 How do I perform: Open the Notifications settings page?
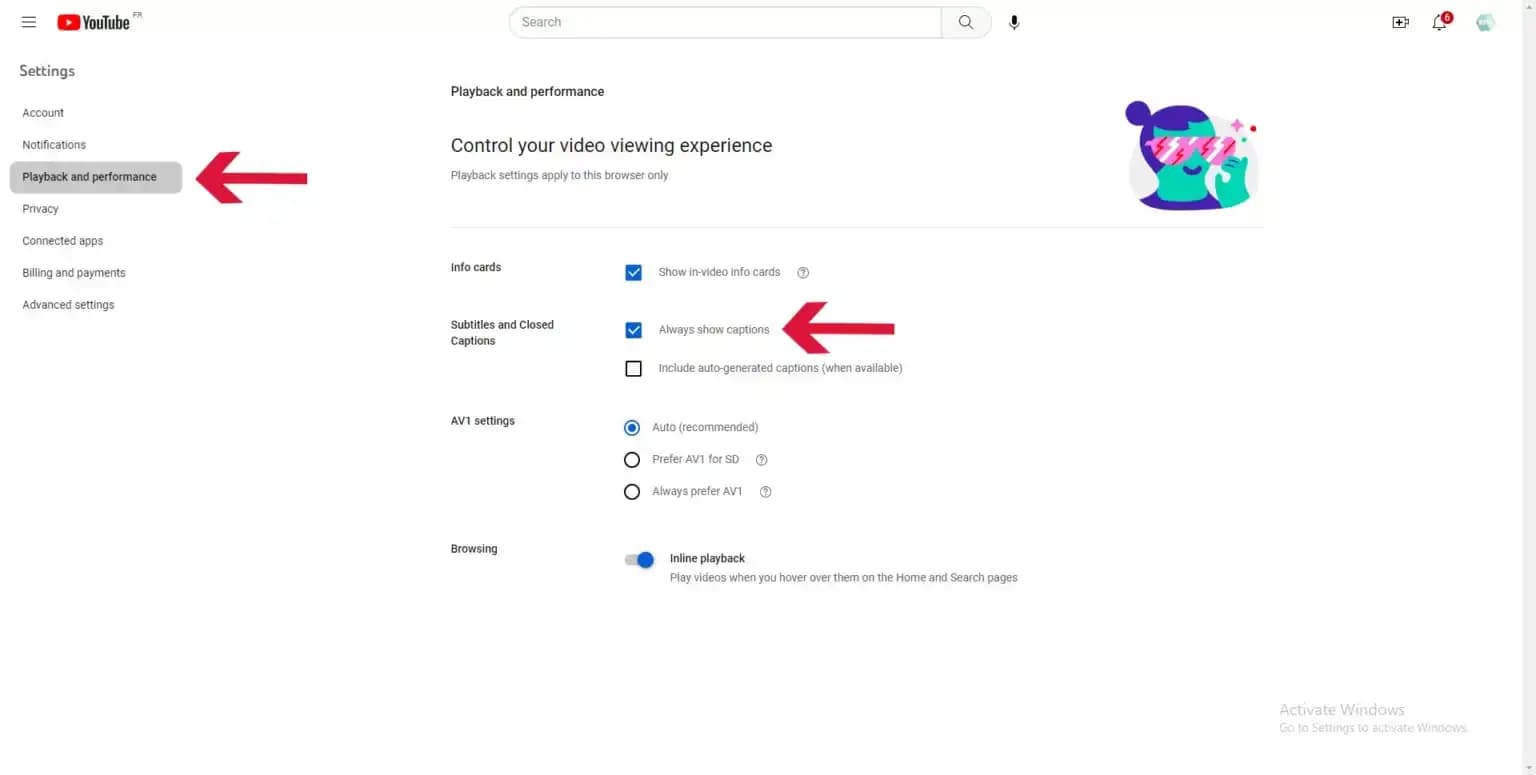[54, 145]
